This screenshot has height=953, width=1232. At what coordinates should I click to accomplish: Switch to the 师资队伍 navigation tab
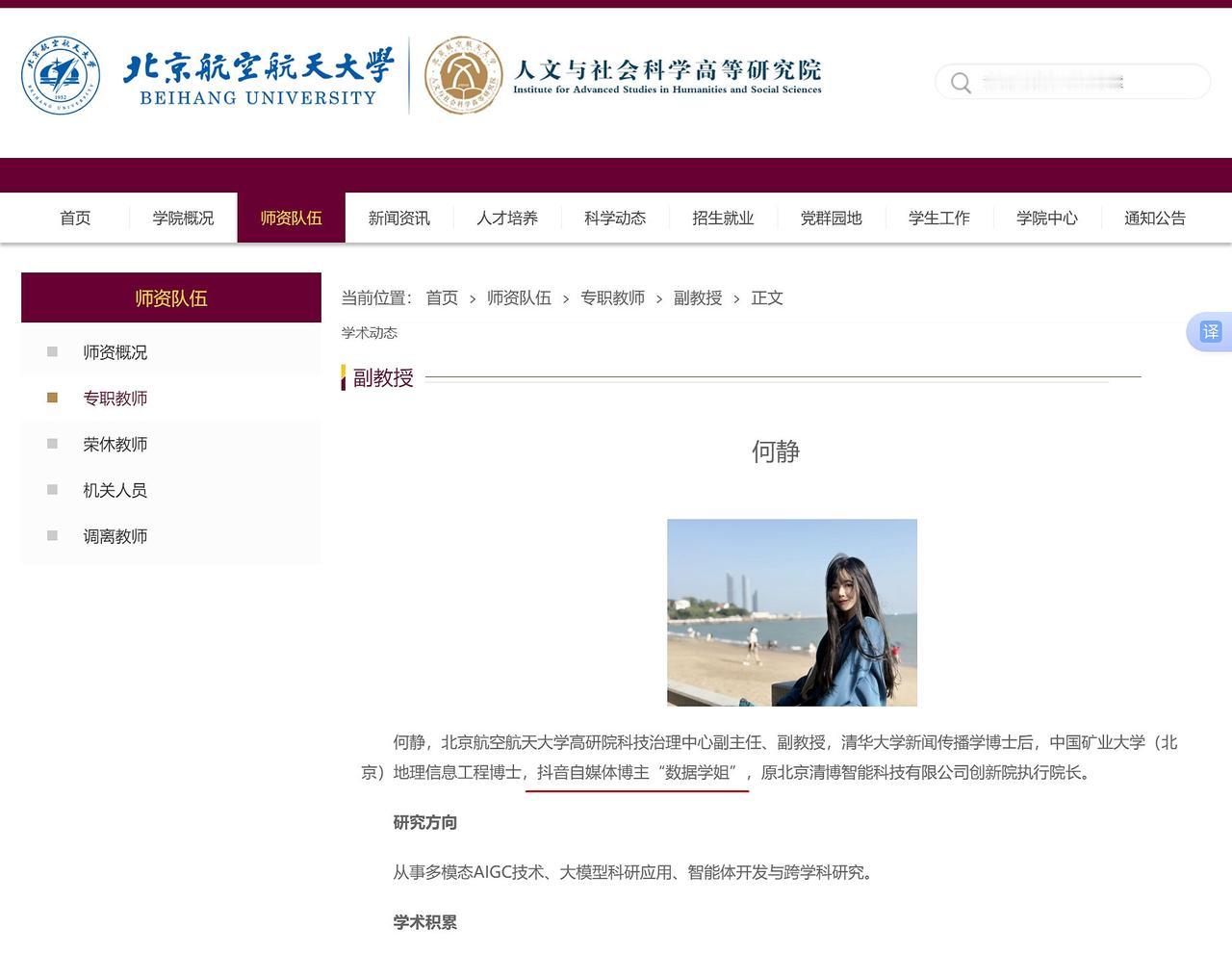(291, 218)
